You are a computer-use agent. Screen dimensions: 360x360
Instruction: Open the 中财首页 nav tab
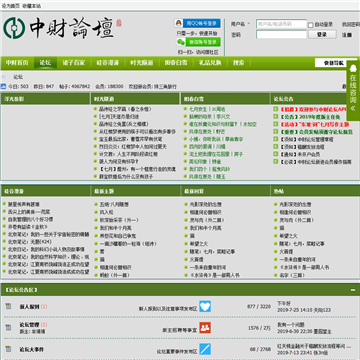coord(17,63)
